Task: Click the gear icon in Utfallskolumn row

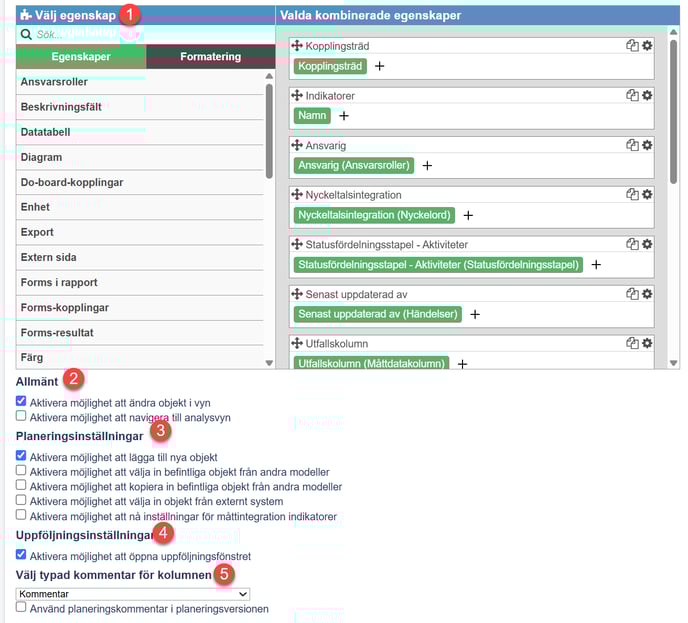Action: [647, 343]
